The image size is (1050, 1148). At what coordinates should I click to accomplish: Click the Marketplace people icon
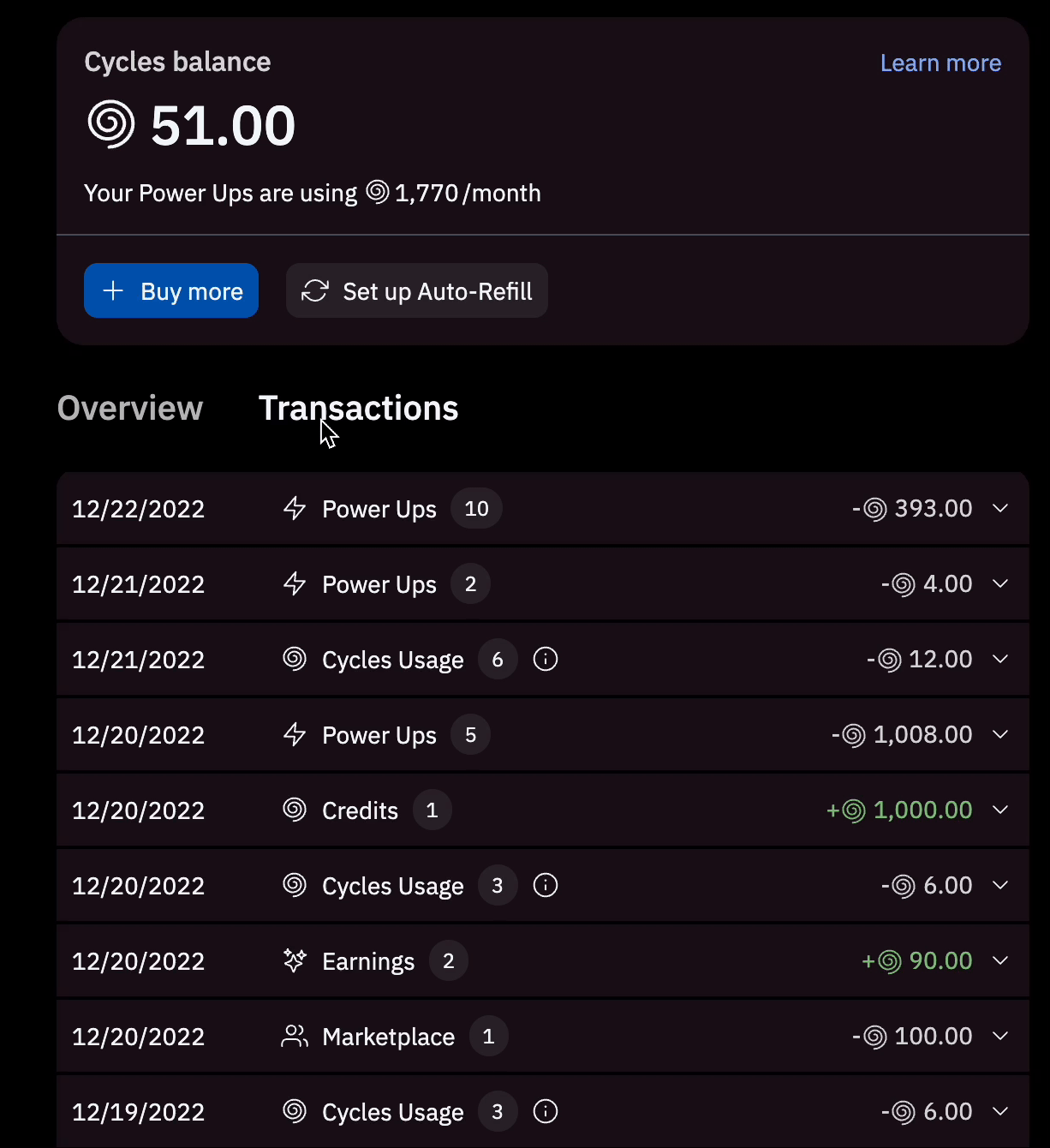(x=295, y=1036)
